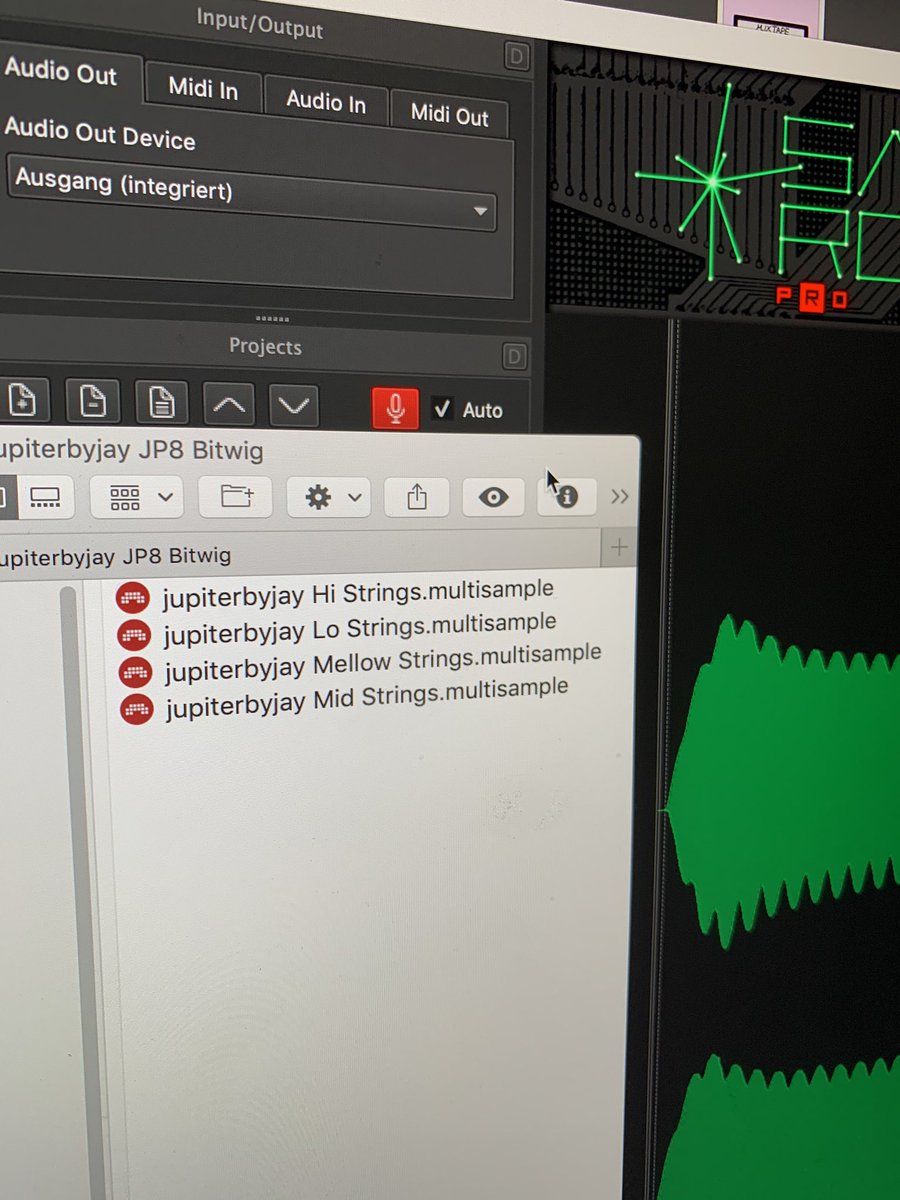This screenshot has height=1200, width=900.
Task: Go to the Midi Out tab
Action: point(449,115)
